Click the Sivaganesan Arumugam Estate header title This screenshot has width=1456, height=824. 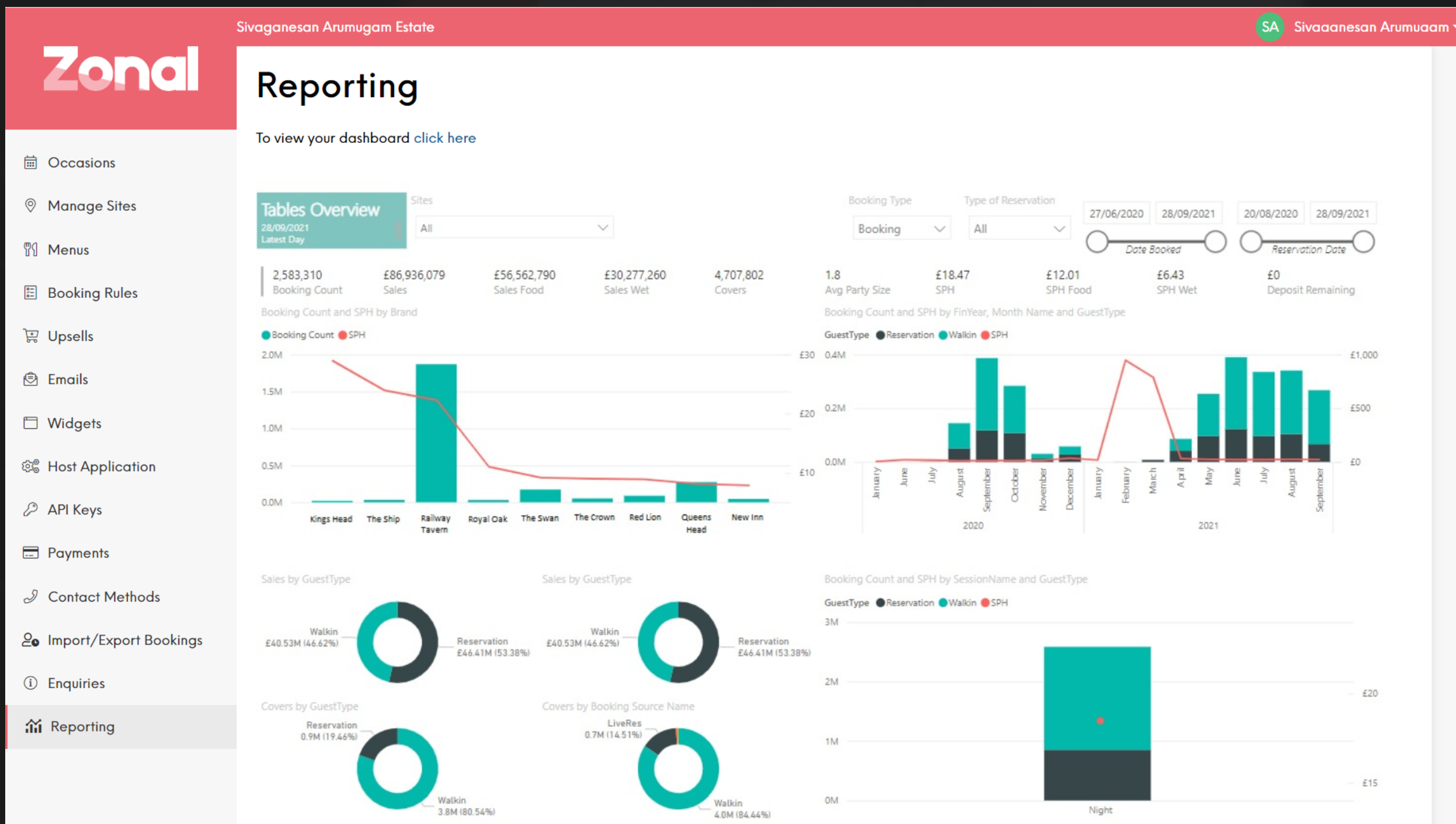[x=335, y=27]
